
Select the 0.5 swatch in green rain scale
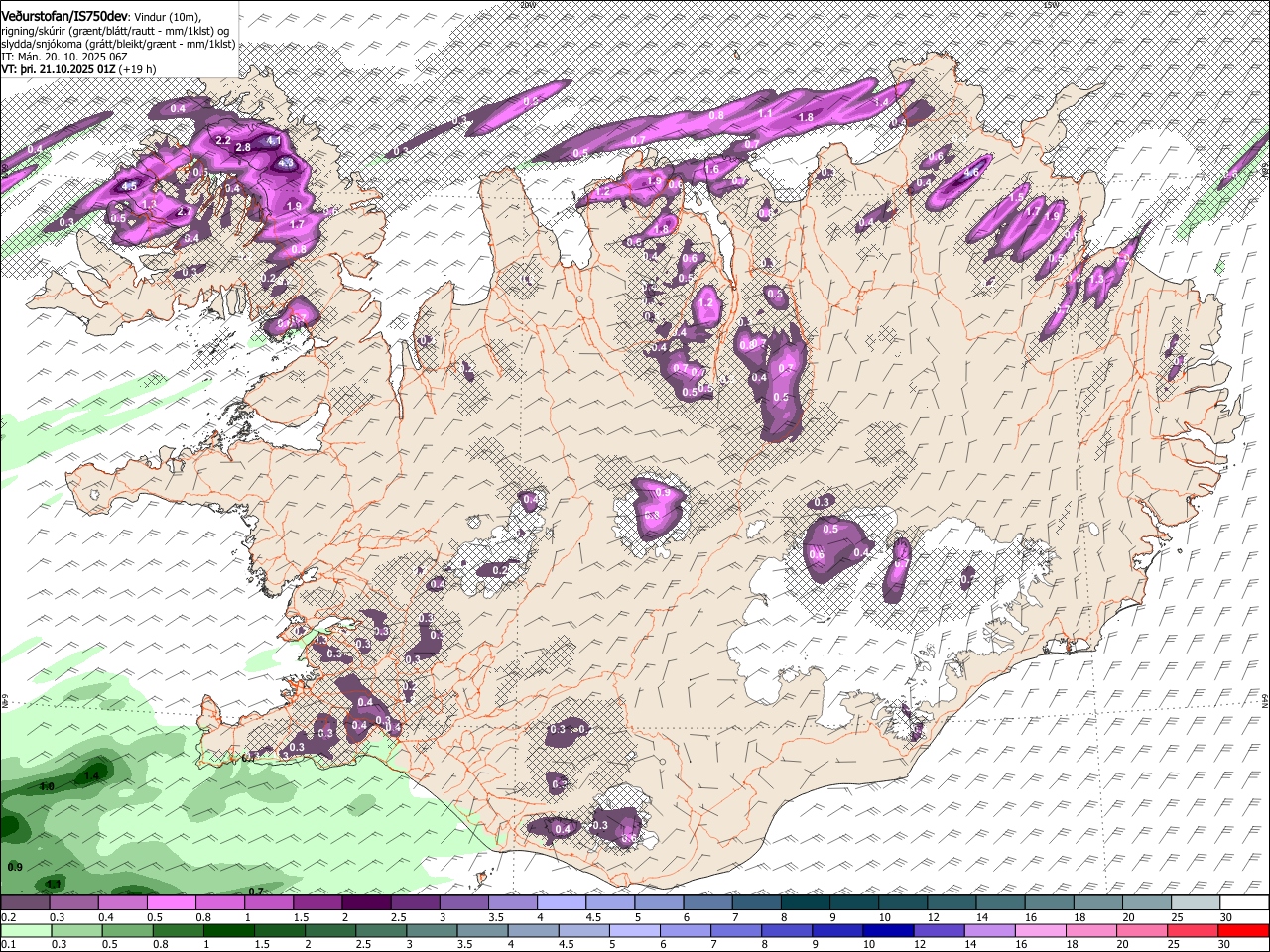pyautogui.click(x=126, y=931)
